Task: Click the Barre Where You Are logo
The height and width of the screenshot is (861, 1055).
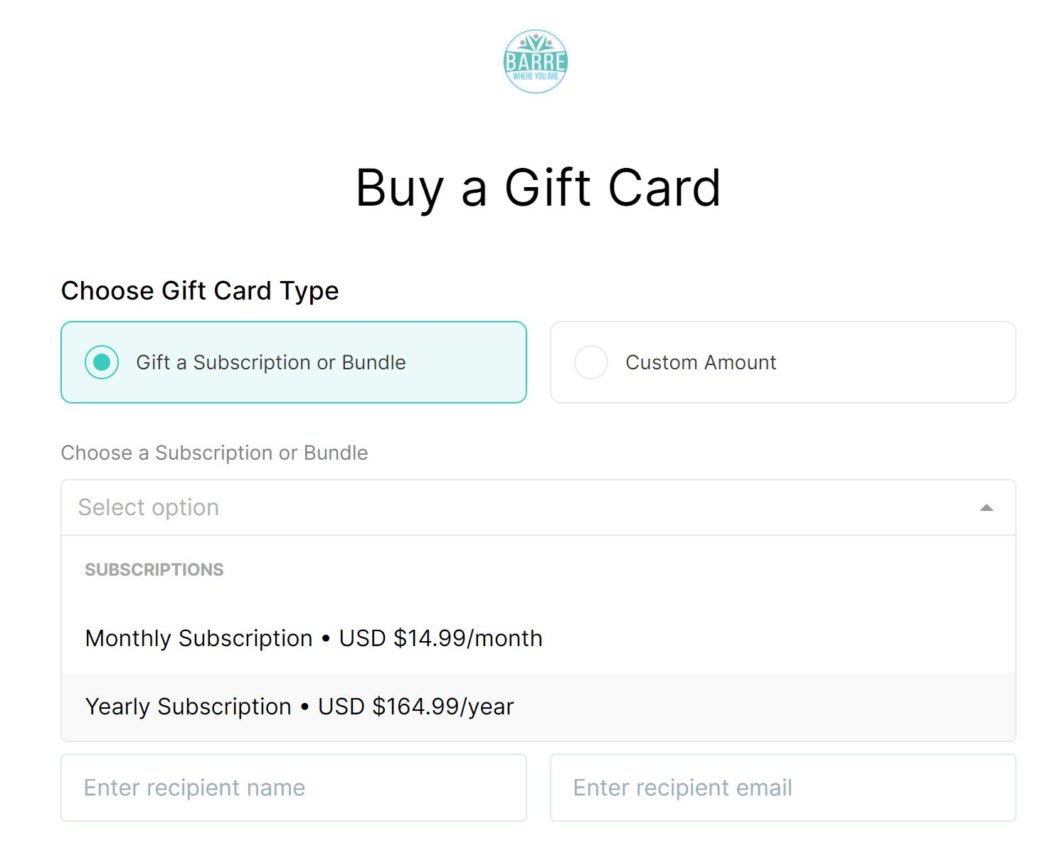Action: [x=536, y=60]
